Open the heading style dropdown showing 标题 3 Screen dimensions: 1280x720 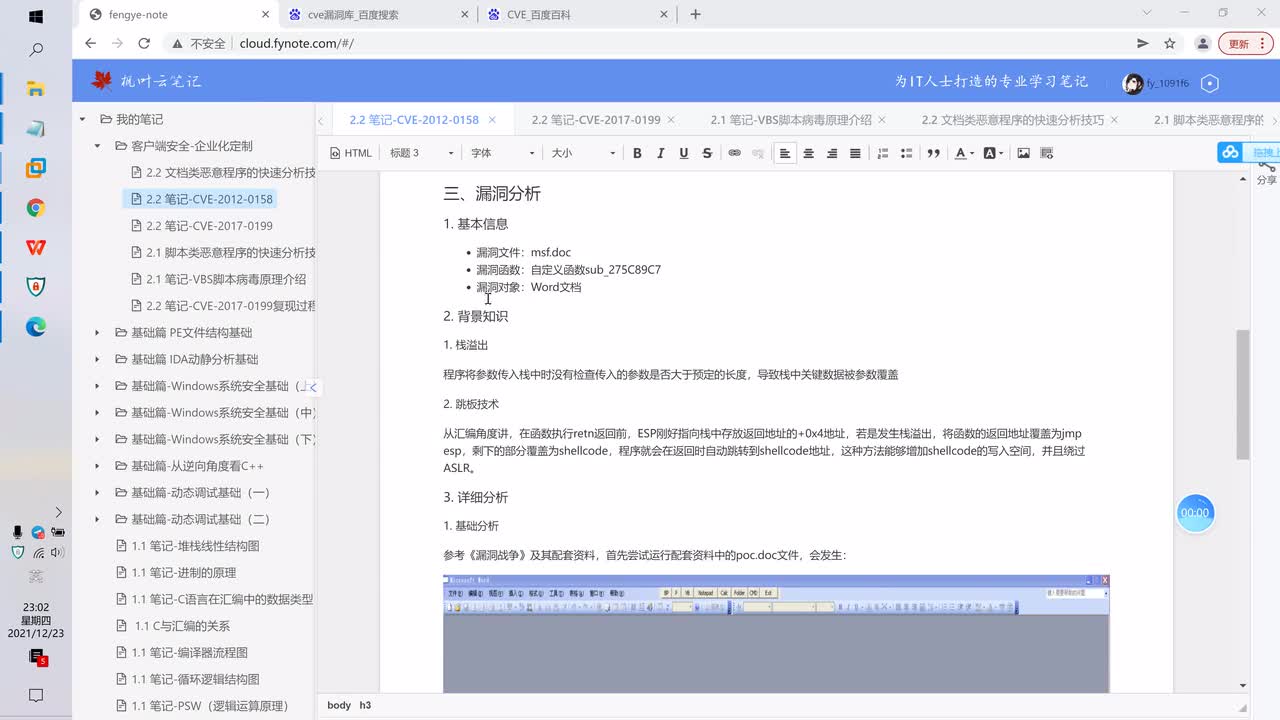421,153
